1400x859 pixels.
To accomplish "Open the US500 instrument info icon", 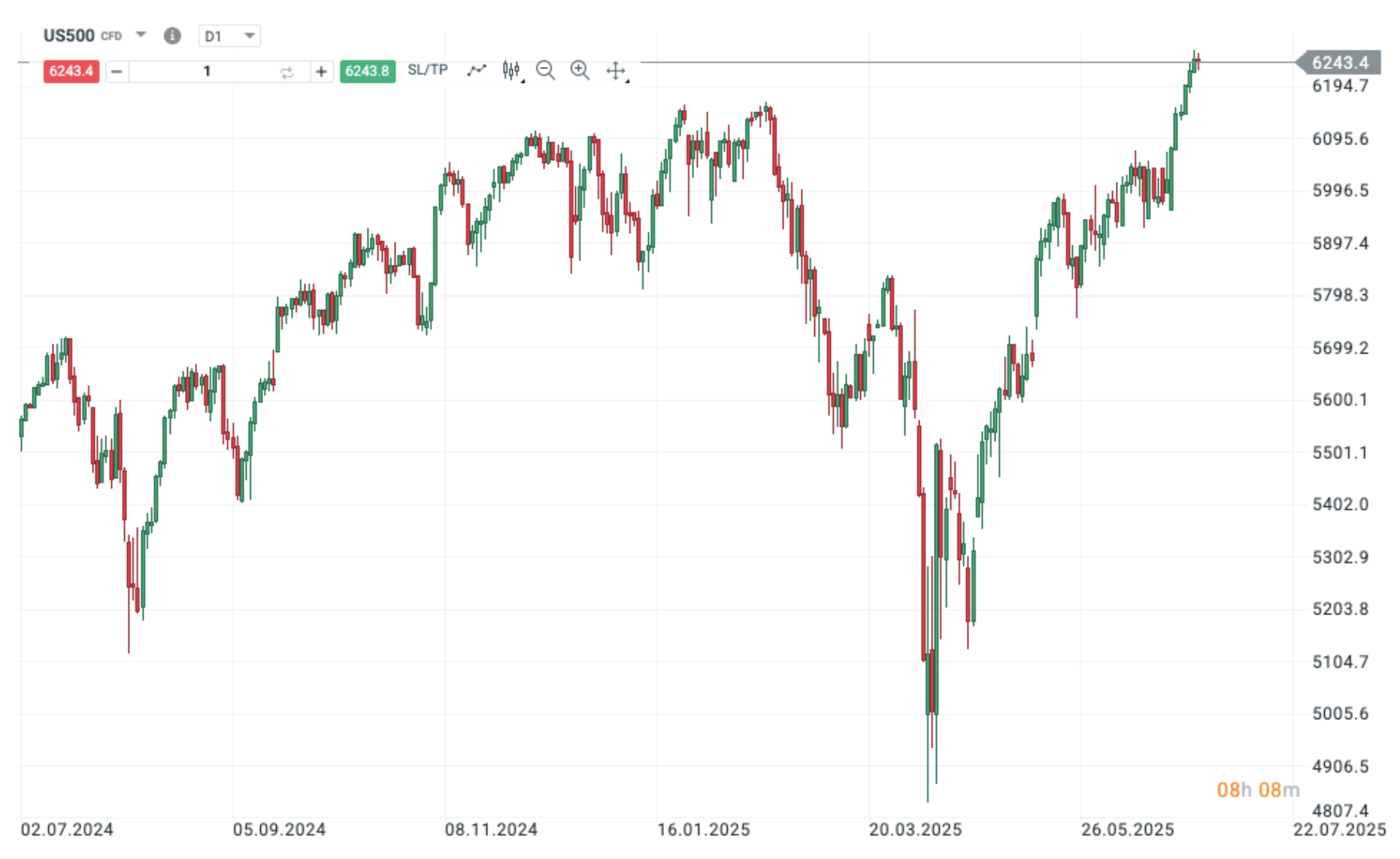I will [x=172, y=36].
